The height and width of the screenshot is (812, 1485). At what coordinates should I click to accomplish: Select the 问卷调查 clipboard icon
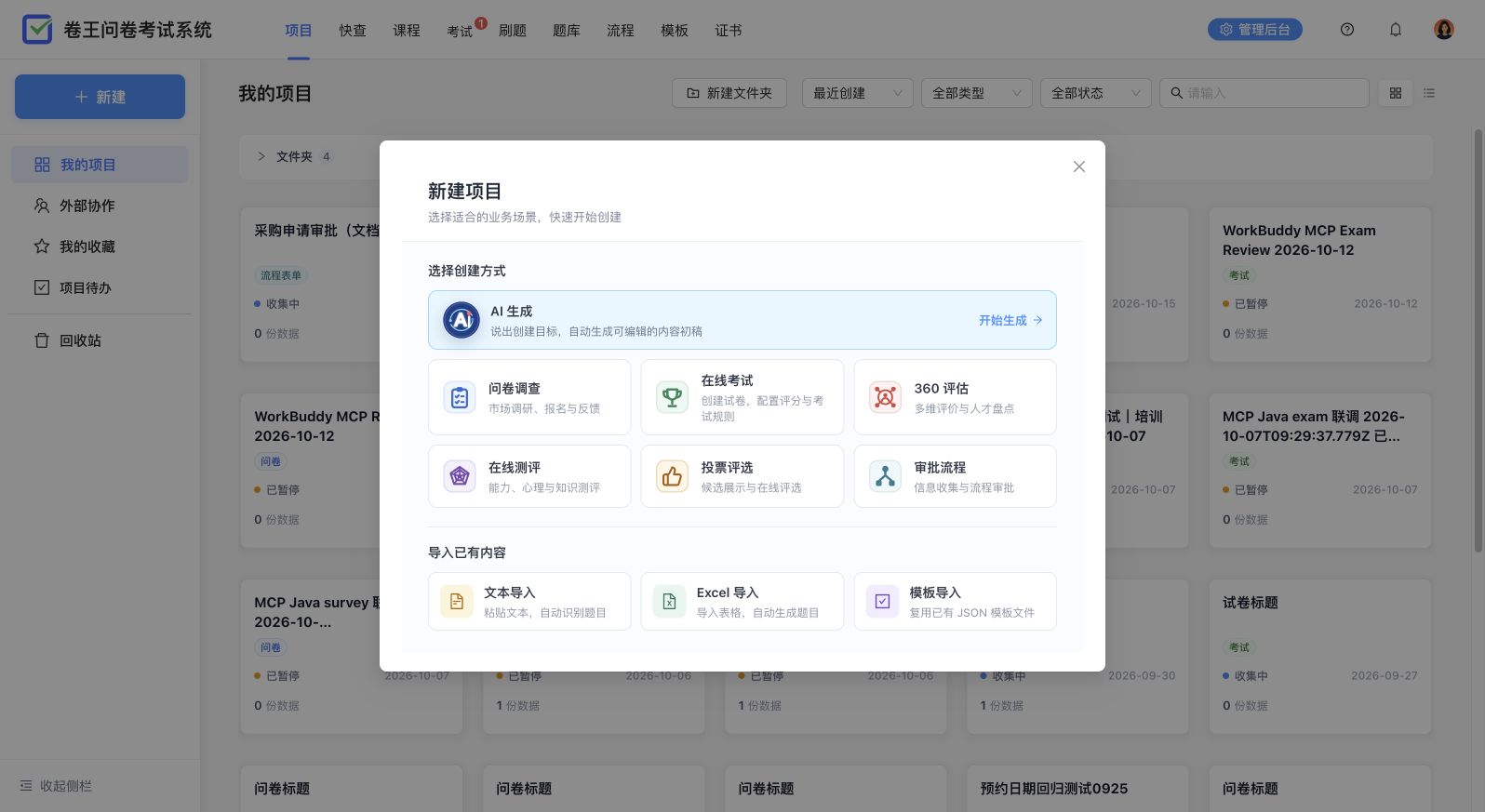pos(460,397)
